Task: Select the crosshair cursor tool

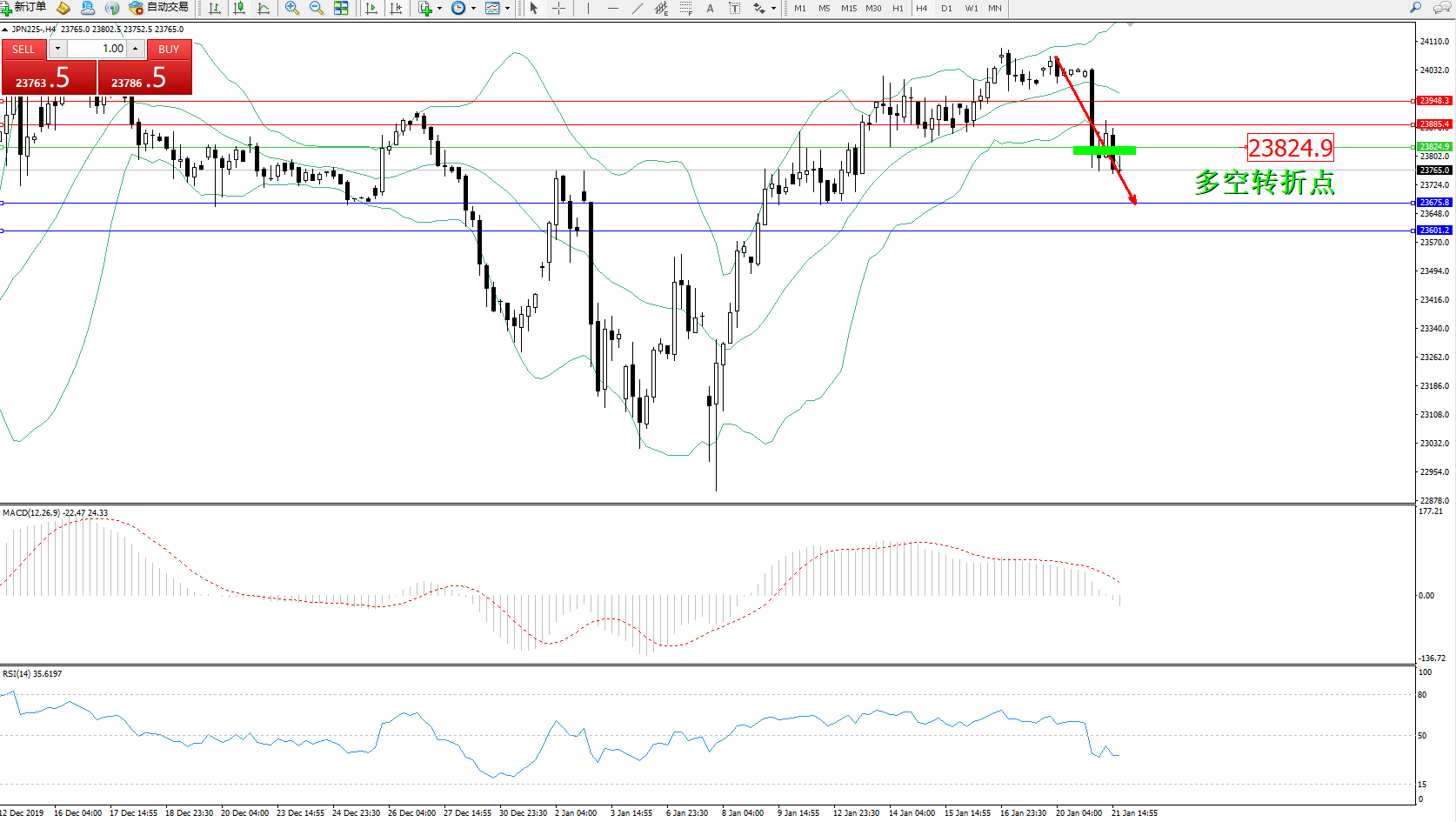Action: tap(558, 8)
